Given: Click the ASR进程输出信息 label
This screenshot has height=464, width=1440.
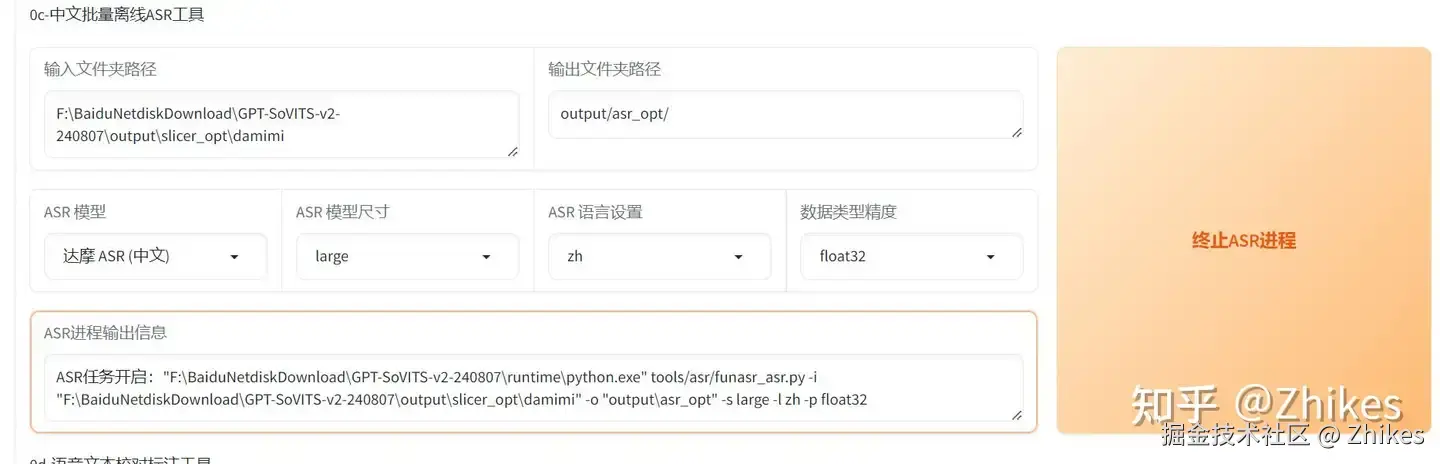Looking at the screenshot, I should tap(105, 332).
